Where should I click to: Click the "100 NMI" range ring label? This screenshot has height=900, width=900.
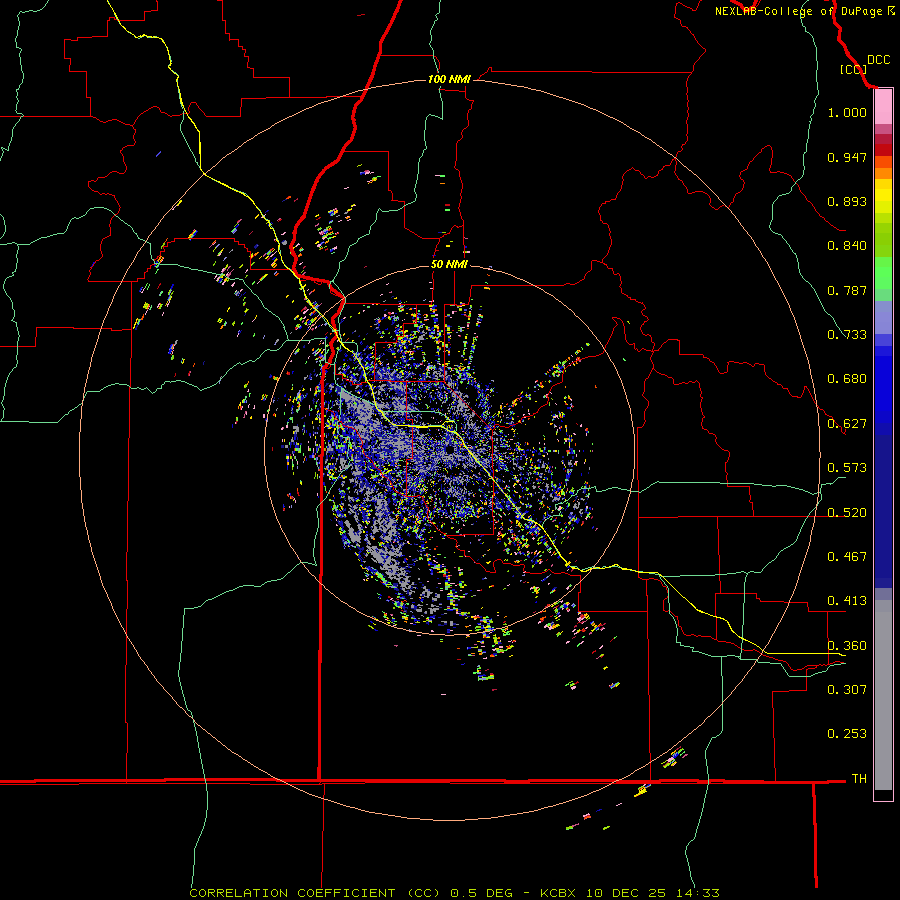click(x=449, y=79)
